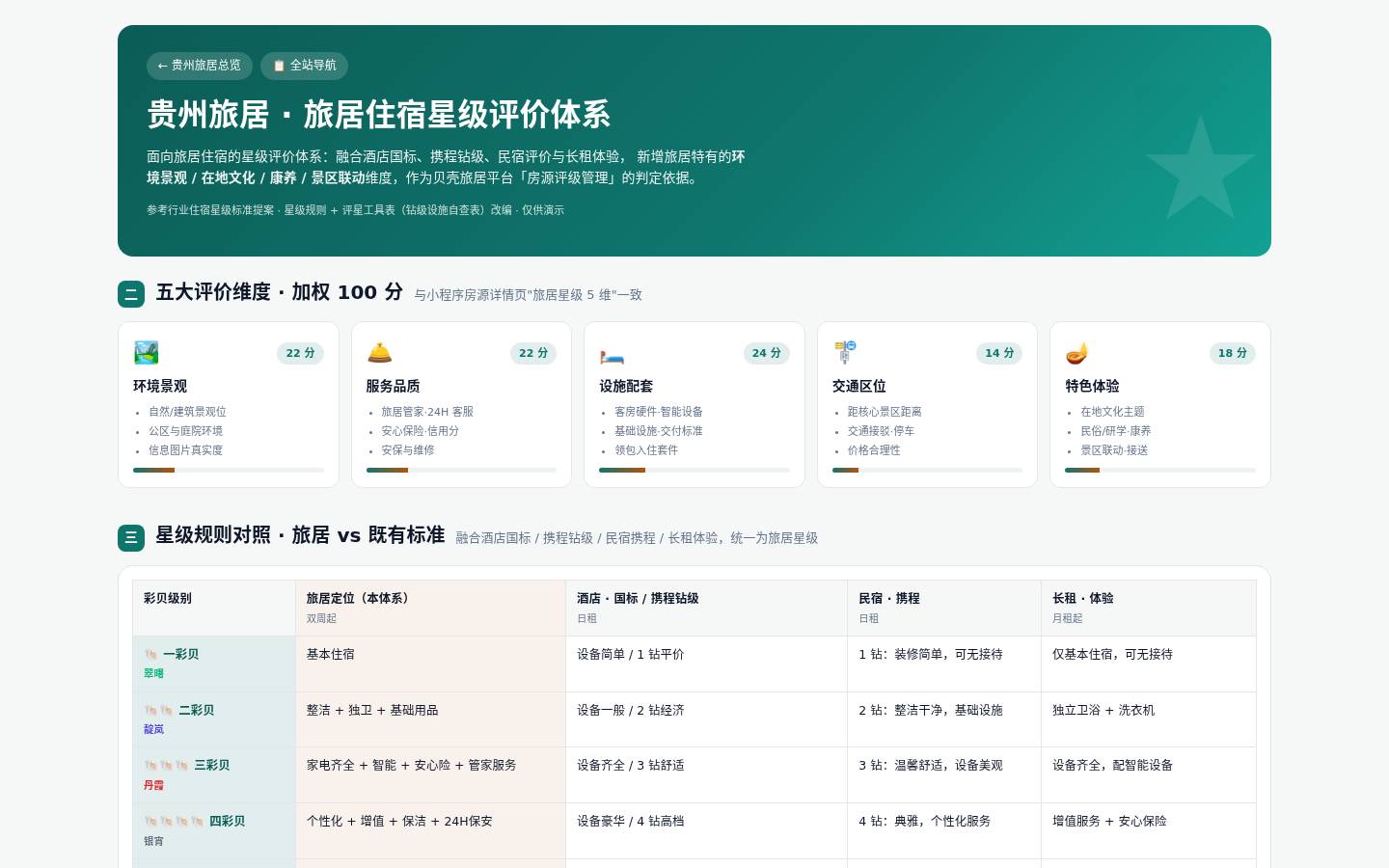Screen dimensions: 1389x868
Task: Click the 14 分 badge on 交通区位
Action: (999, 353)
